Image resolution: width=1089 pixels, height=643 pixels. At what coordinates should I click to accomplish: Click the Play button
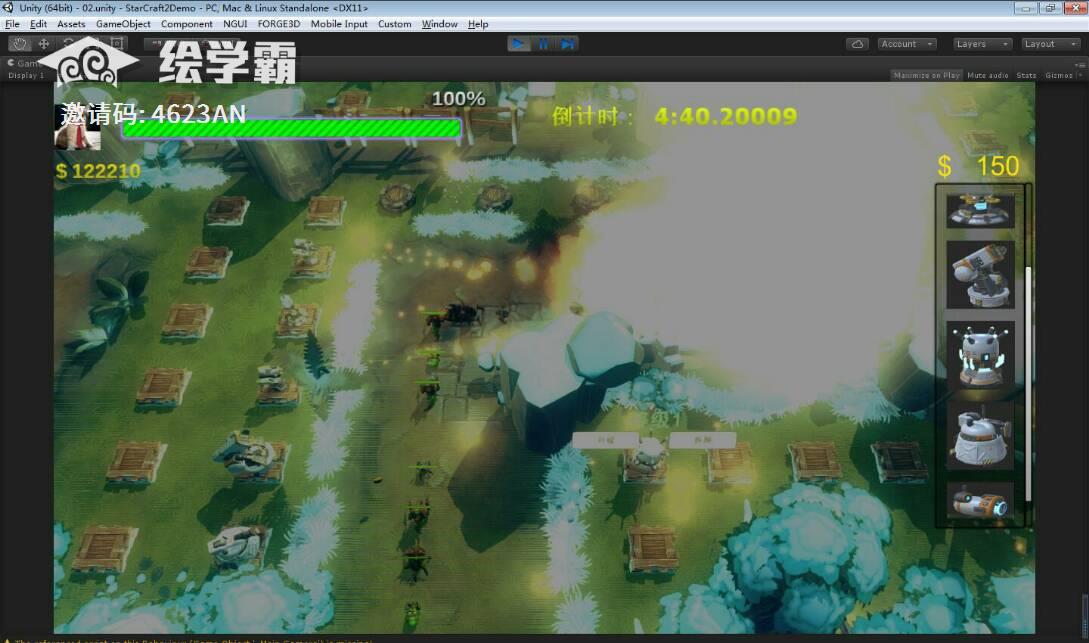[x=518, y=44]
